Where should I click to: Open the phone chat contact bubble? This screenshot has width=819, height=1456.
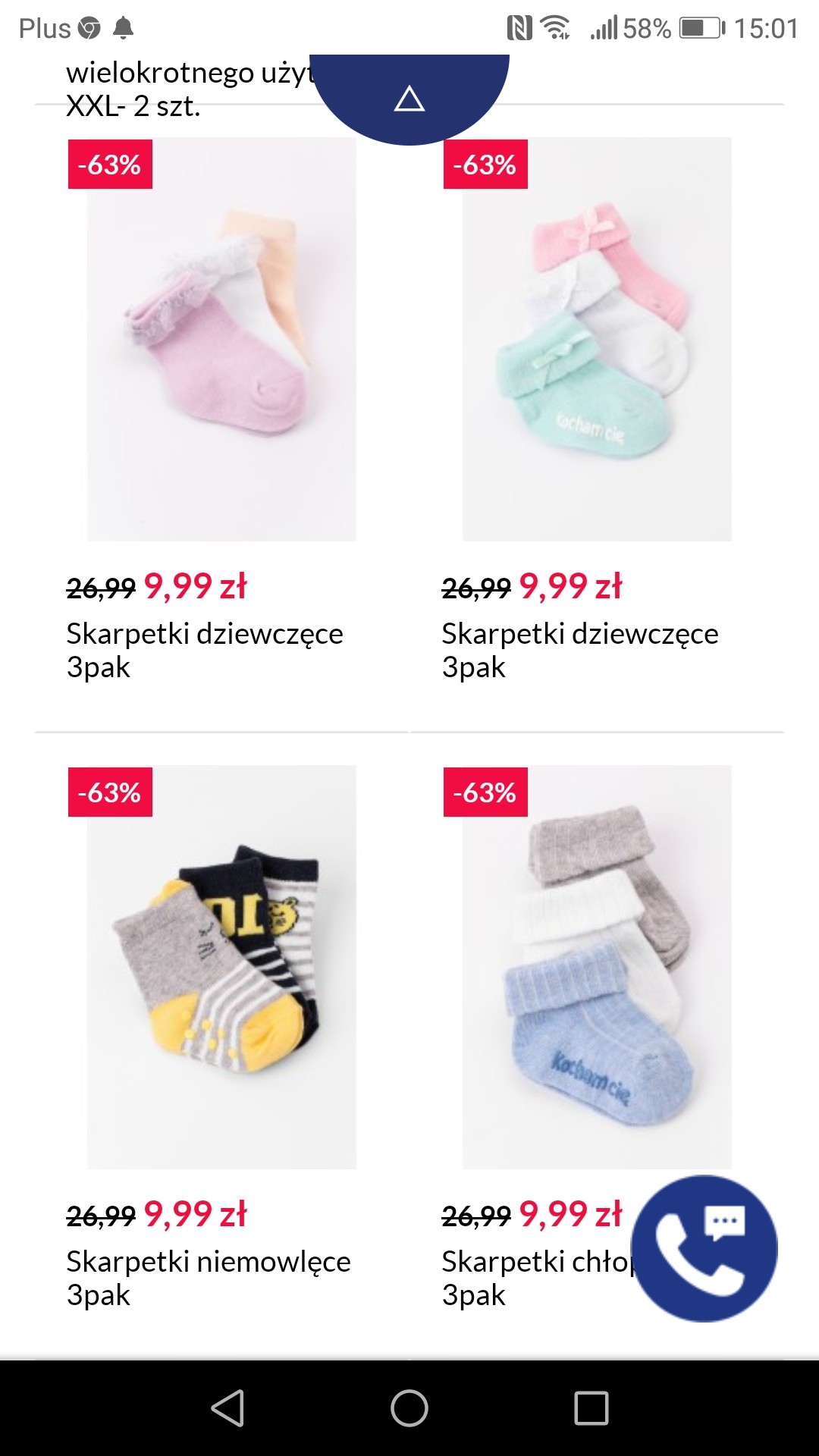coord(704,1248)
